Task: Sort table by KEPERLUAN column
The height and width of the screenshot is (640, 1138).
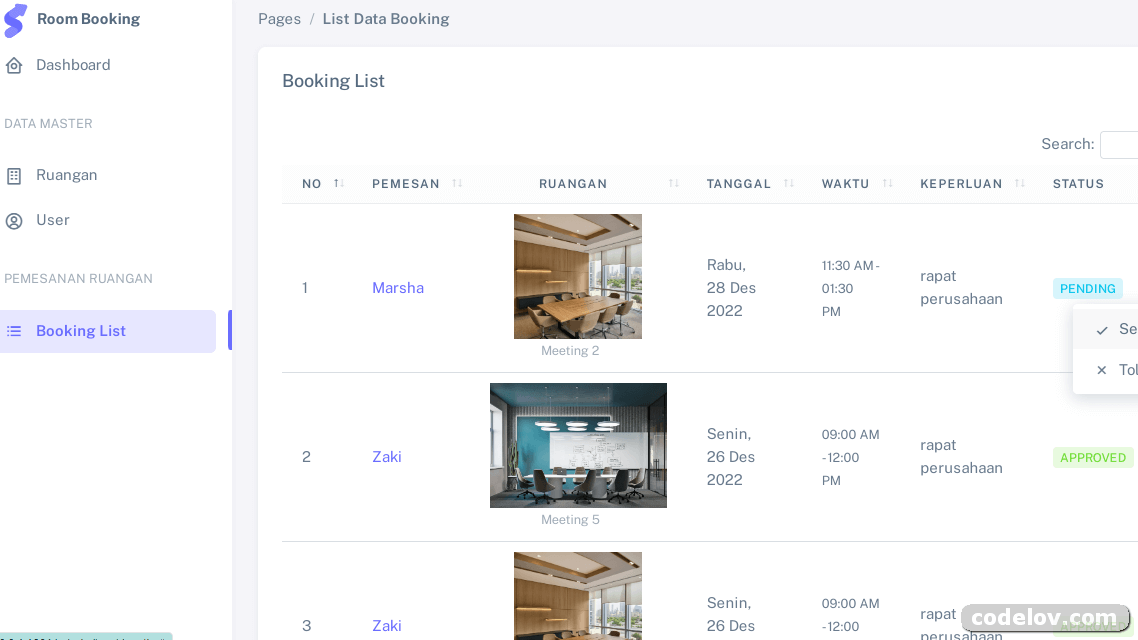Action: click(x=966, y=184)
